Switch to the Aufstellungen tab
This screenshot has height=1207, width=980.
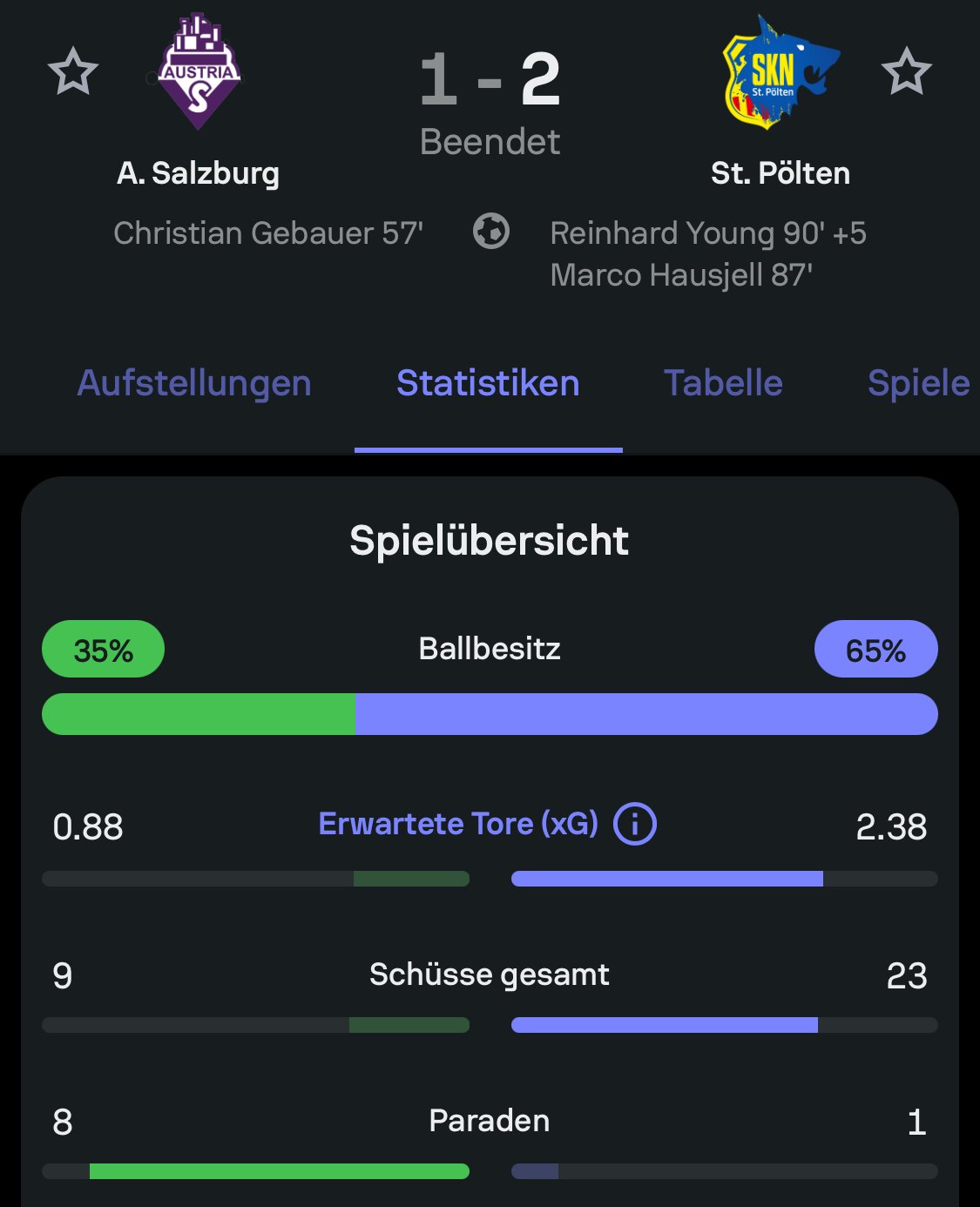coord(194,383)
